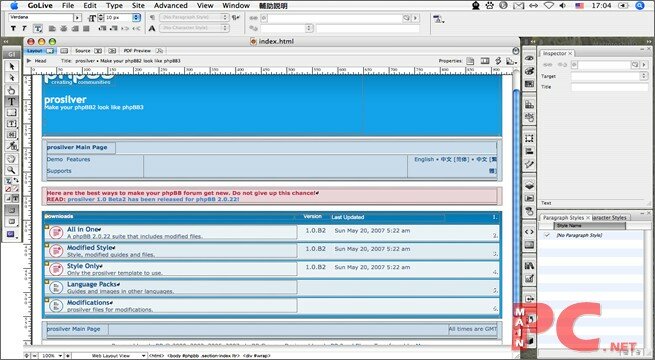This screenshot has width=655, height=360.
Task: Click the GoLive GL logo at toolbox top
Action: pos(11,54)
